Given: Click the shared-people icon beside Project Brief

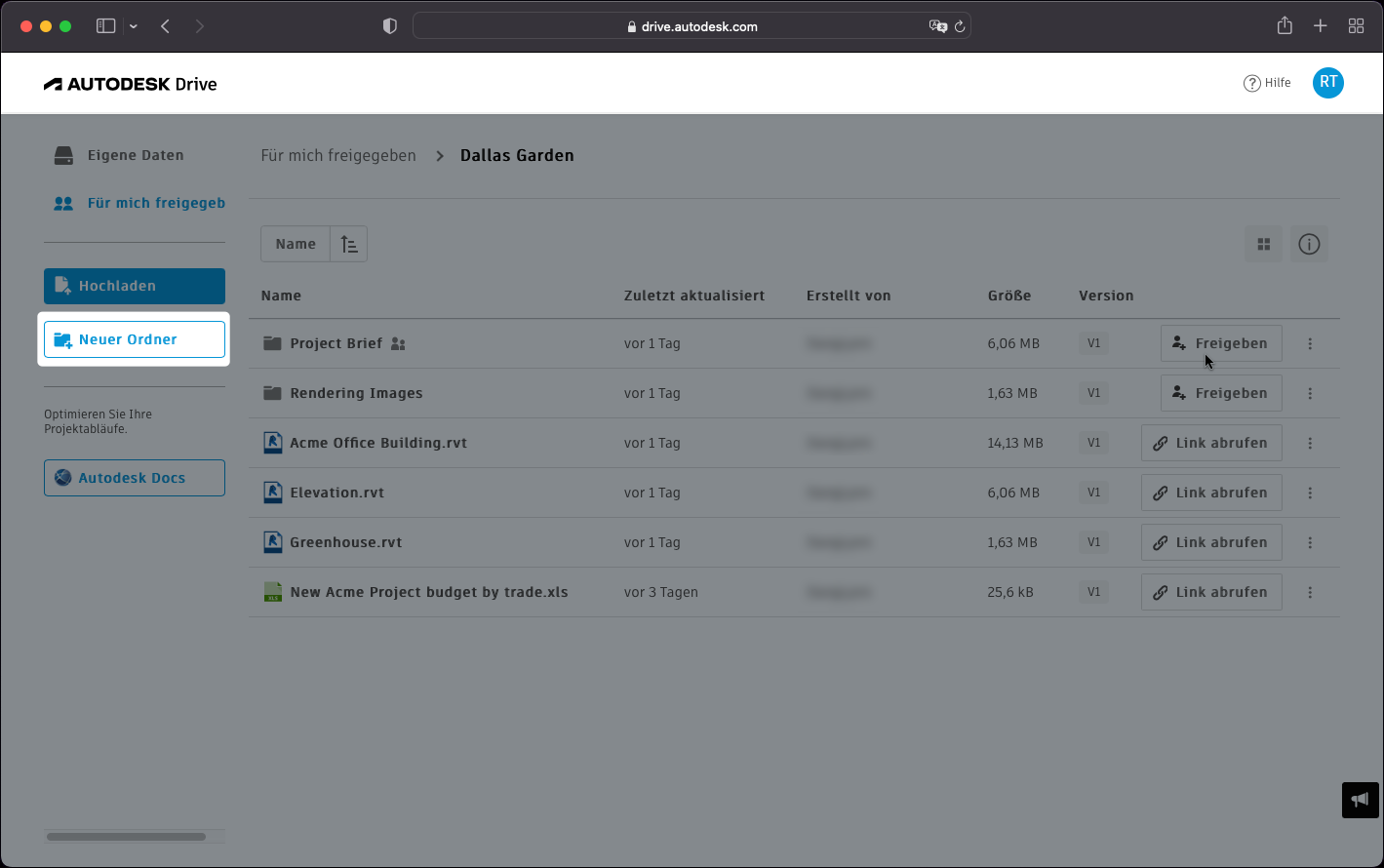Looking at the screenshot, I should 398,343.
